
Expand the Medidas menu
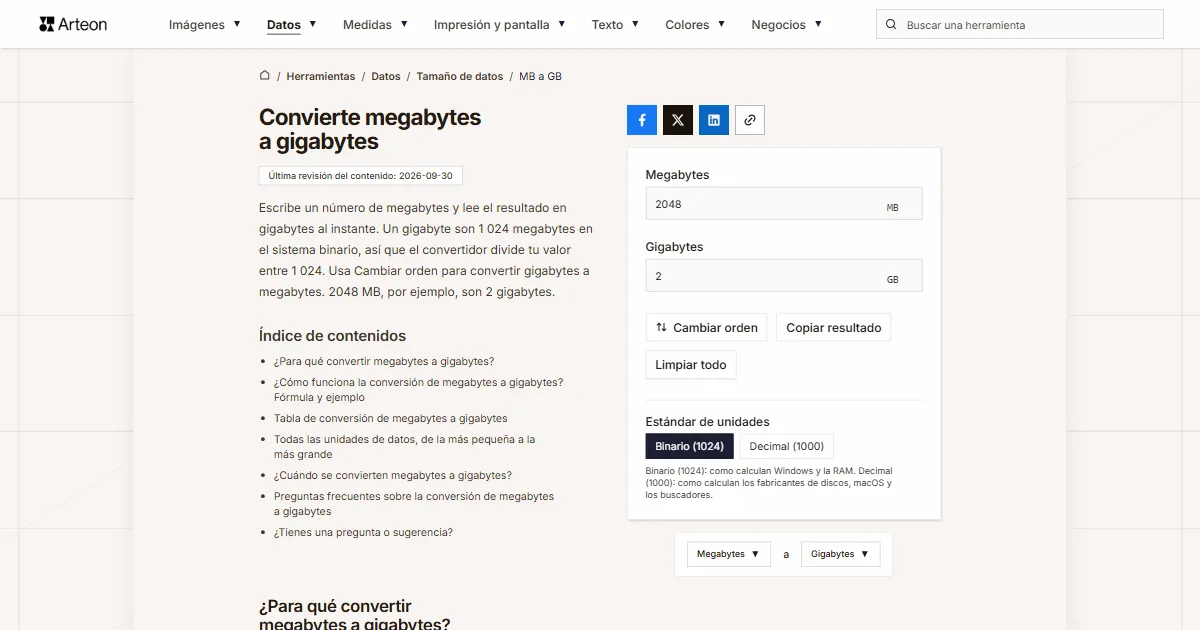(x=375, y=25)
